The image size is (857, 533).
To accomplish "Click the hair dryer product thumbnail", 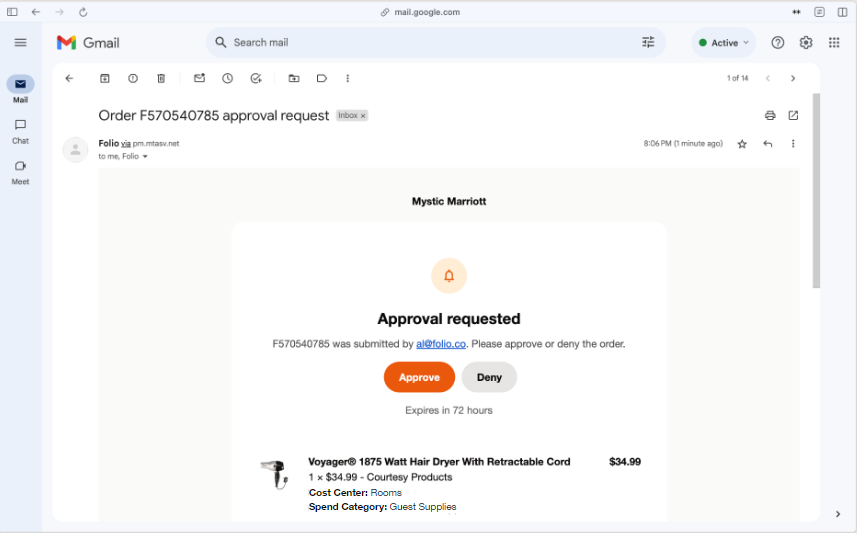I will coord(275,474).
